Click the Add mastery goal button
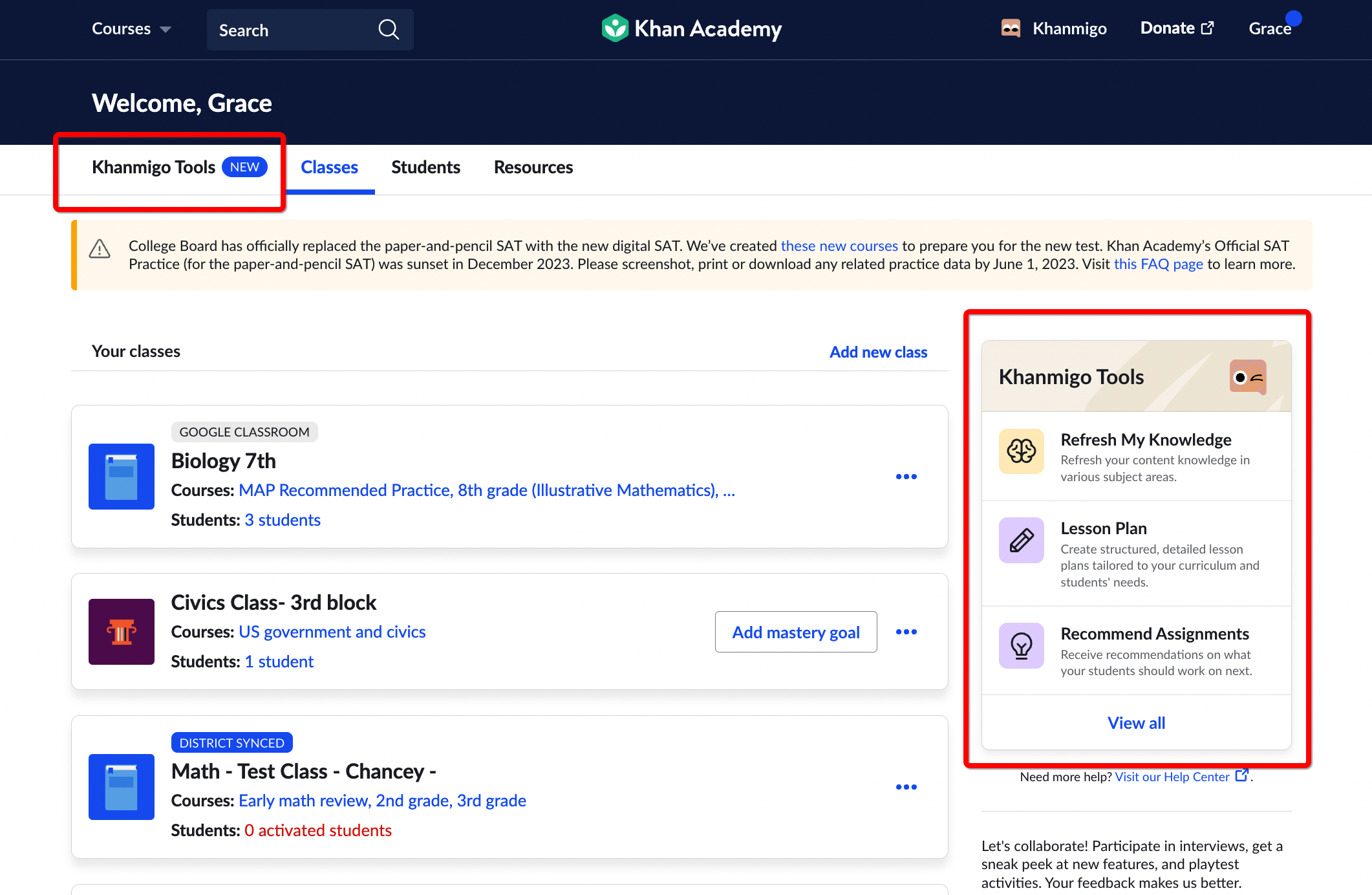 (796, 632)
